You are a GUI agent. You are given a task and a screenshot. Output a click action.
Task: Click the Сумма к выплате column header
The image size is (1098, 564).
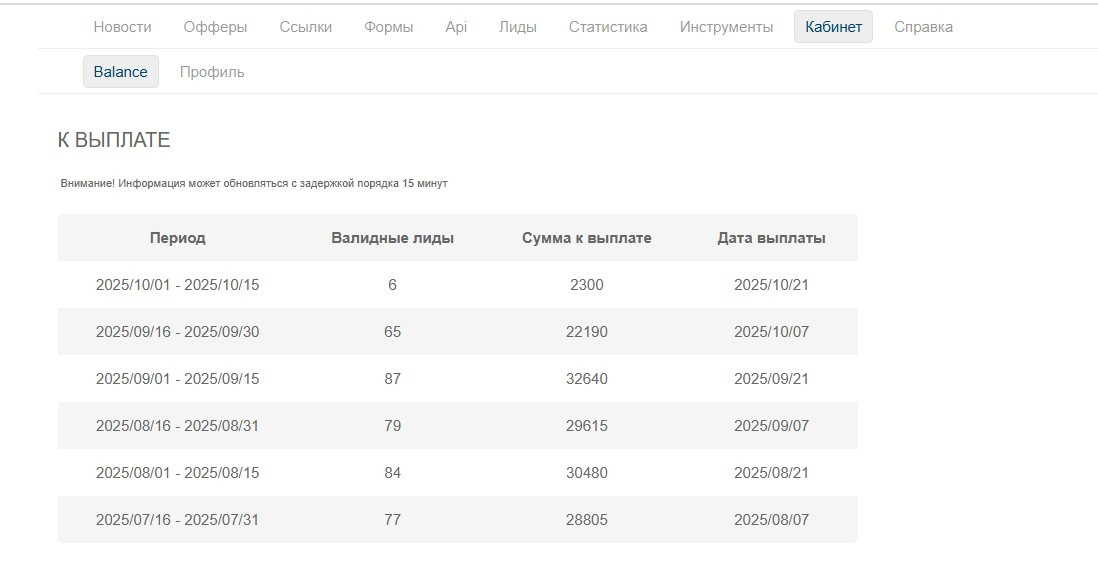586,238
